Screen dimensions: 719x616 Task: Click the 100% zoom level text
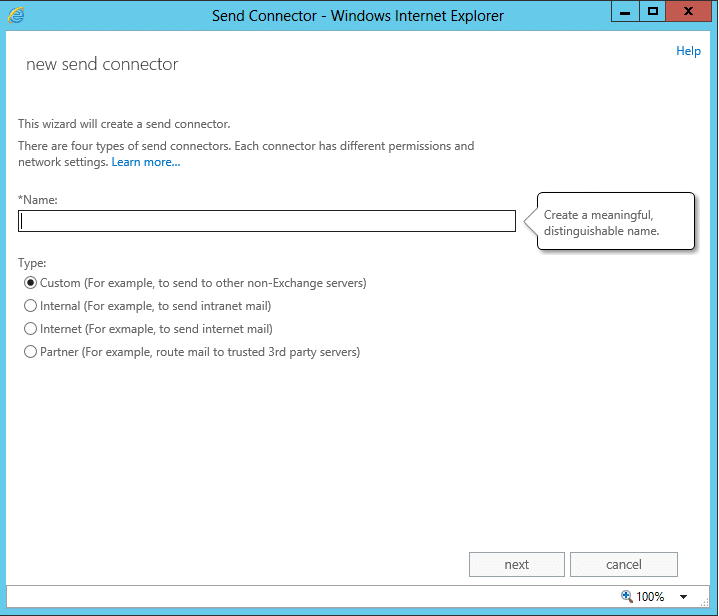650,597
